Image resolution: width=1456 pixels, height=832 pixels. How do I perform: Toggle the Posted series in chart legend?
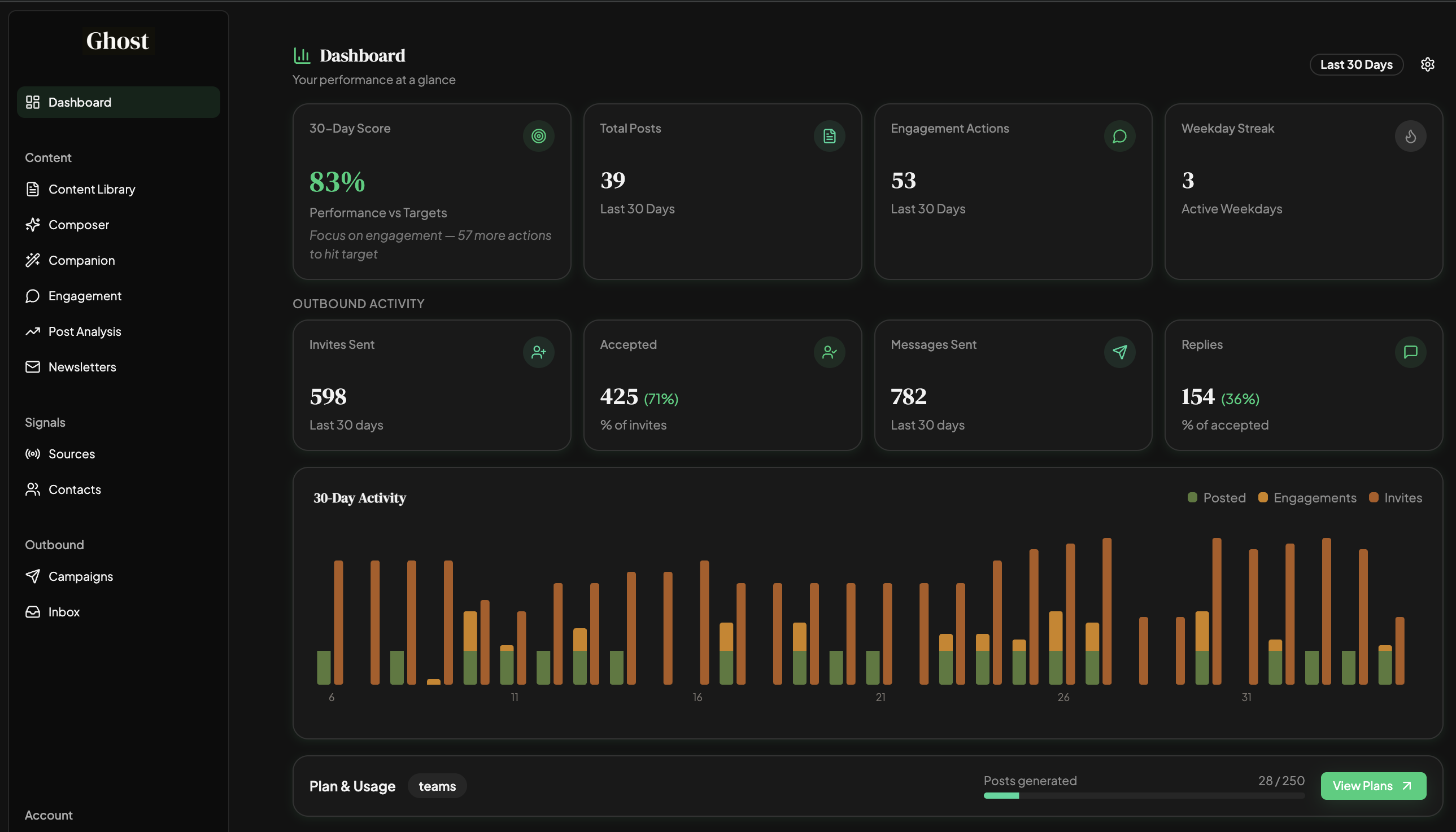pyautogui.click(x=1217, y=498)
